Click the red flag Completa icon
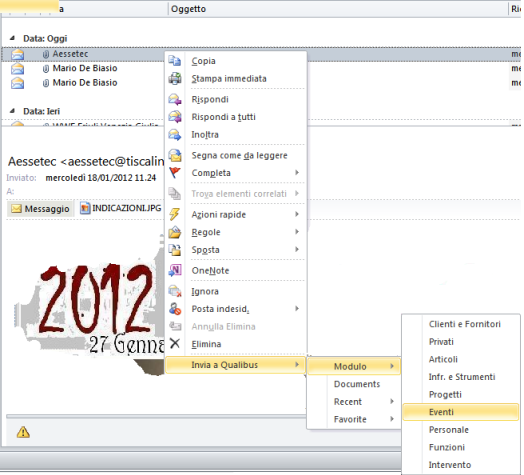 [175, 173]
